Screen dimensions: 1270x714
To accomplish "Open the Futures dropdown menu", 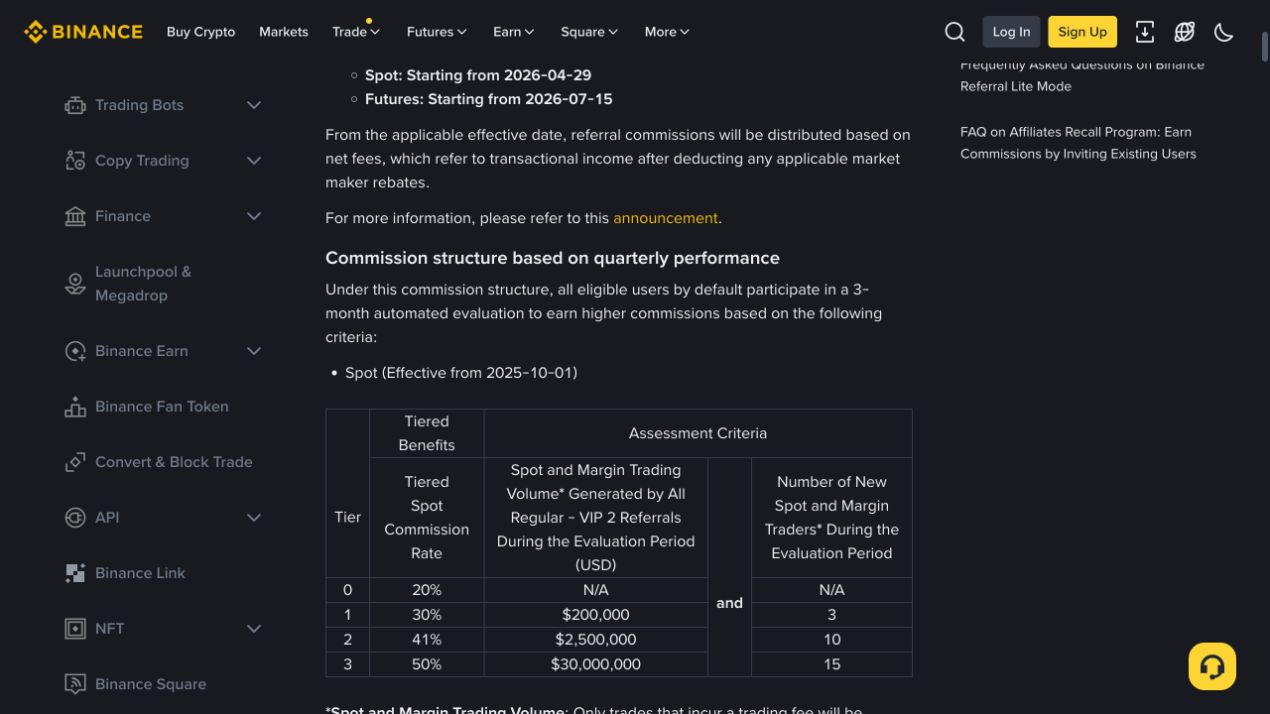I will point(436,32).
